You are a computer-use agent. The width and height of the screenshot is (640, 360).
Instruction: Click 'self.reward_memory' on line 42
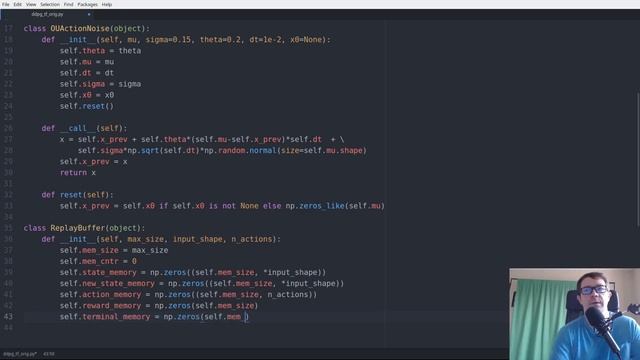[100, 306]
